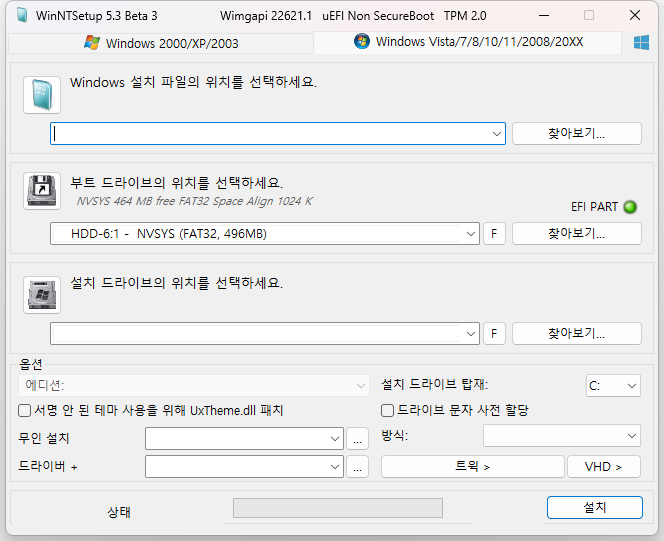Open the 무인 설치 unattended dropdown
Image resolution: width=664 pixels, height=541 pixels.
pos(244,439)
